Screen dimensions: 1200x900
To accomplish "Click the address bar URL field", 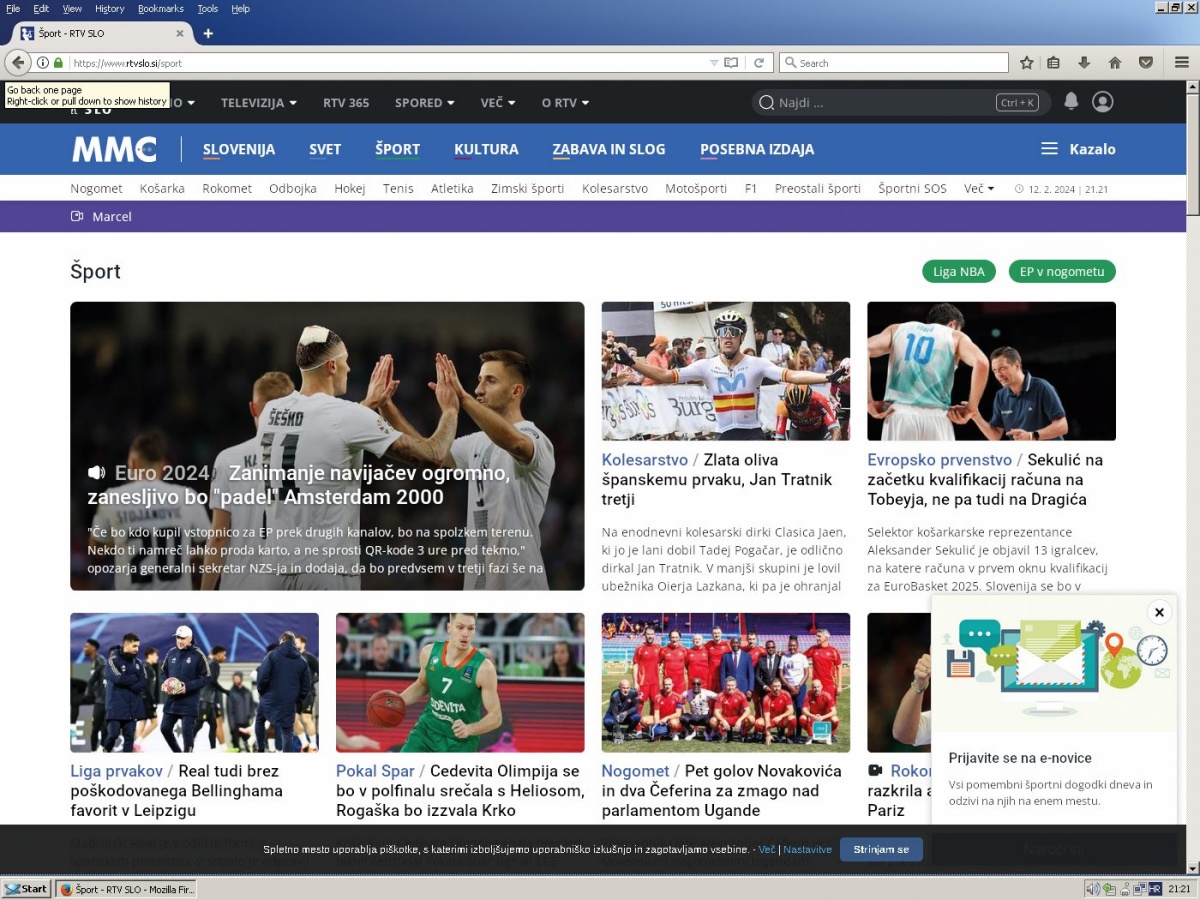I will click(x=390, y=63).
